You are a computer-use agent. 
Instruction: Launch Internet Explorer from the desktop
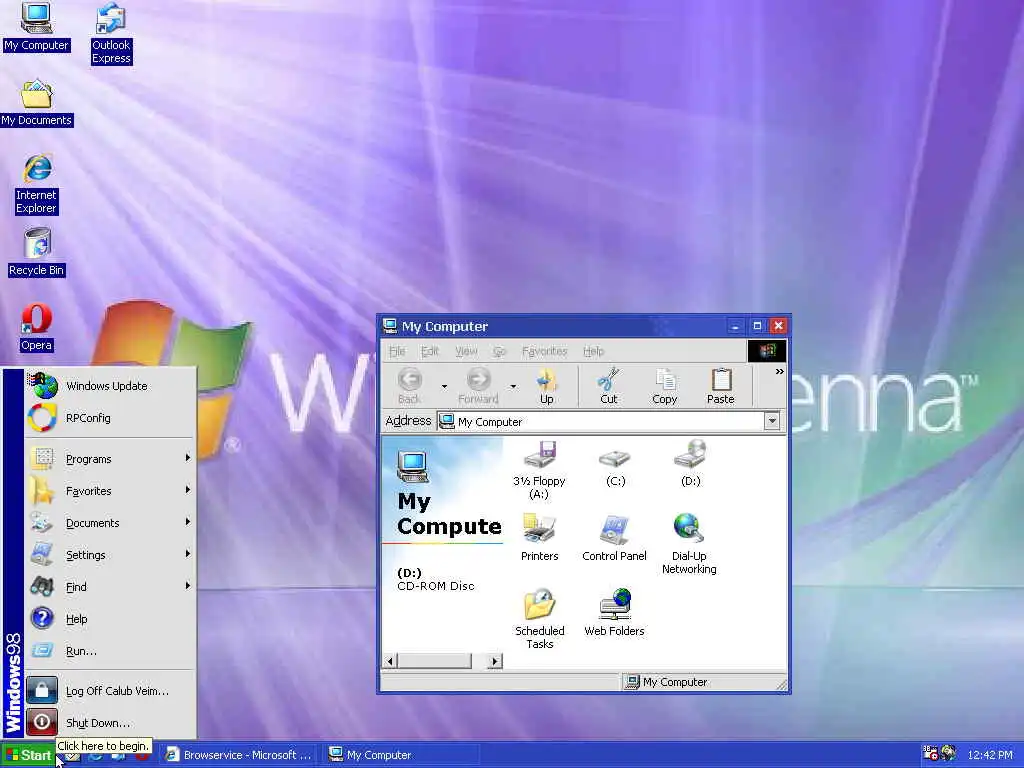point(37,184)
